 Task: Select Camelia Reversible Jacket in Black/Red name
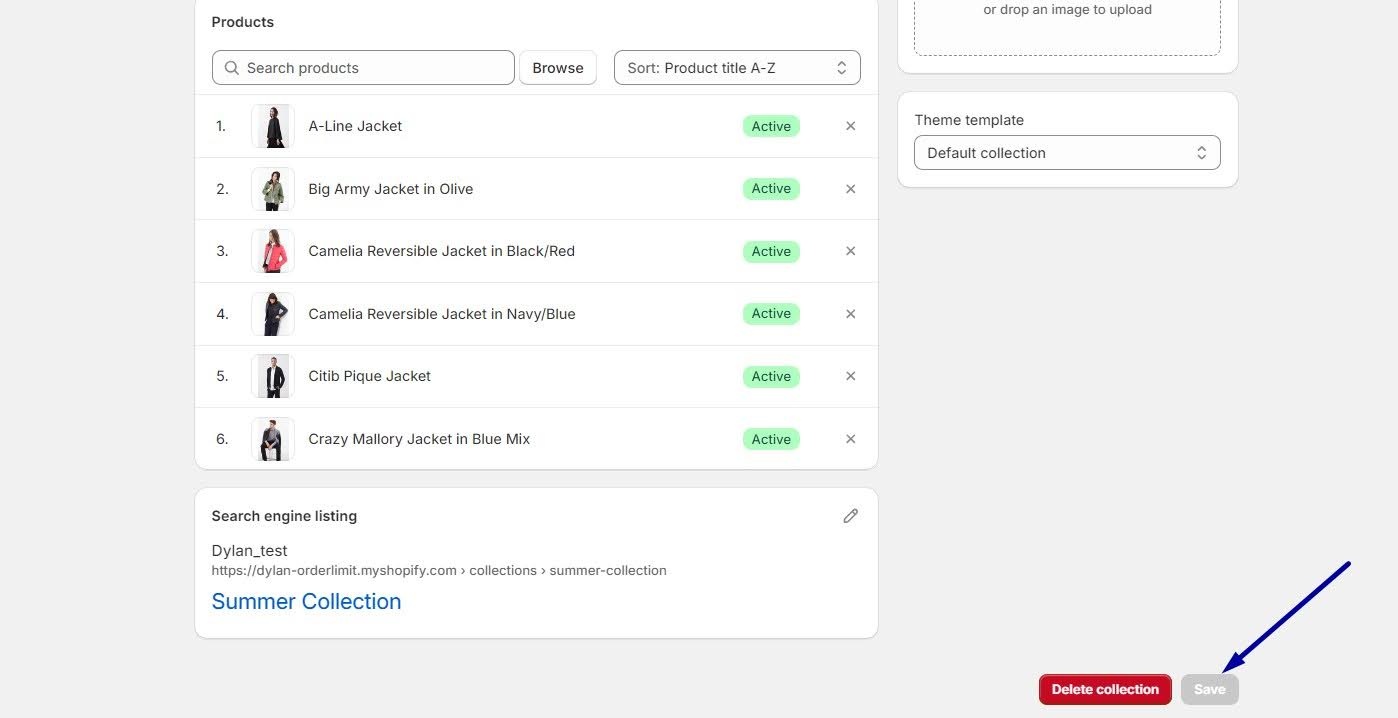coord(442,251)
